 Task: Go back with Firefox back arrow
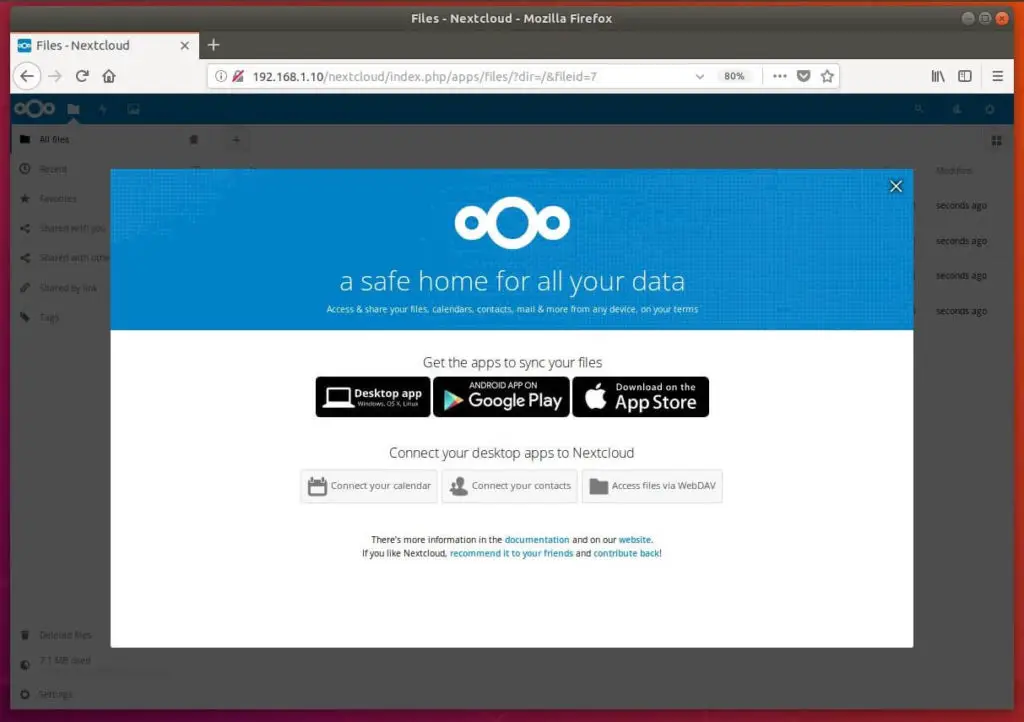click(x=27, y=76)
